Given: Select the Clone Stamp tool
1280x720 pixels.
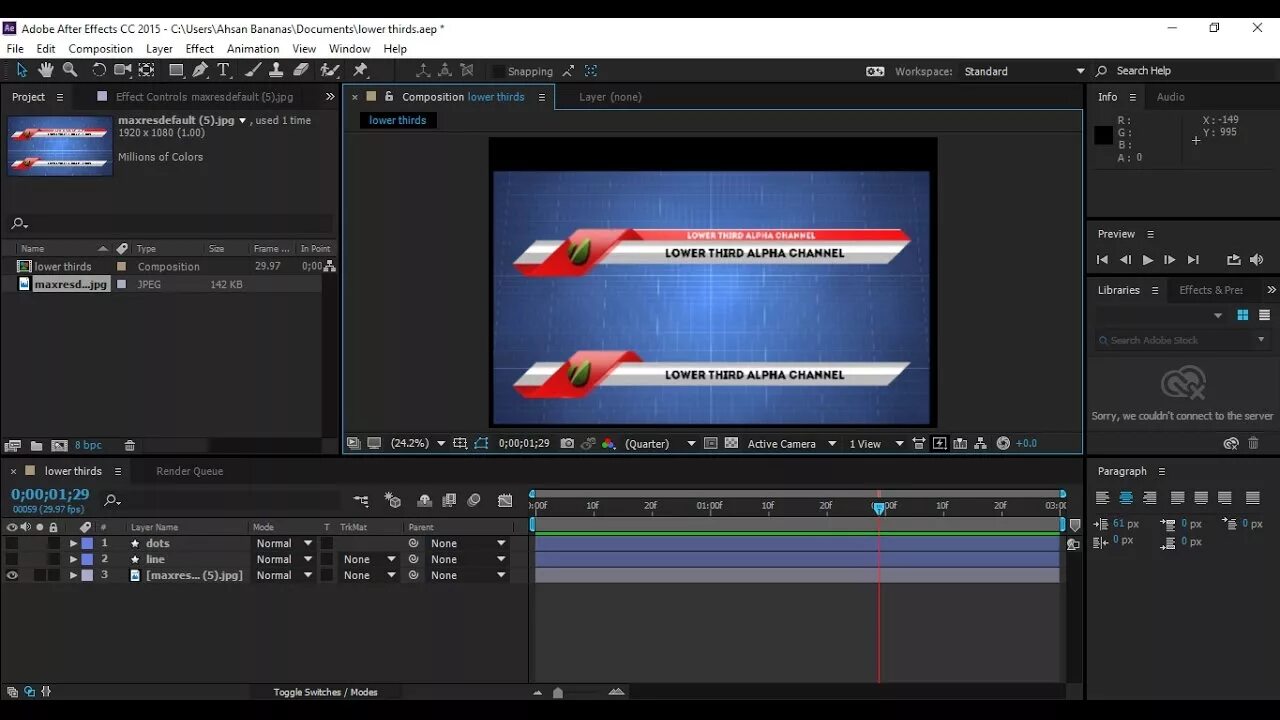Looking at the screenshot, I should coord(276,70).
